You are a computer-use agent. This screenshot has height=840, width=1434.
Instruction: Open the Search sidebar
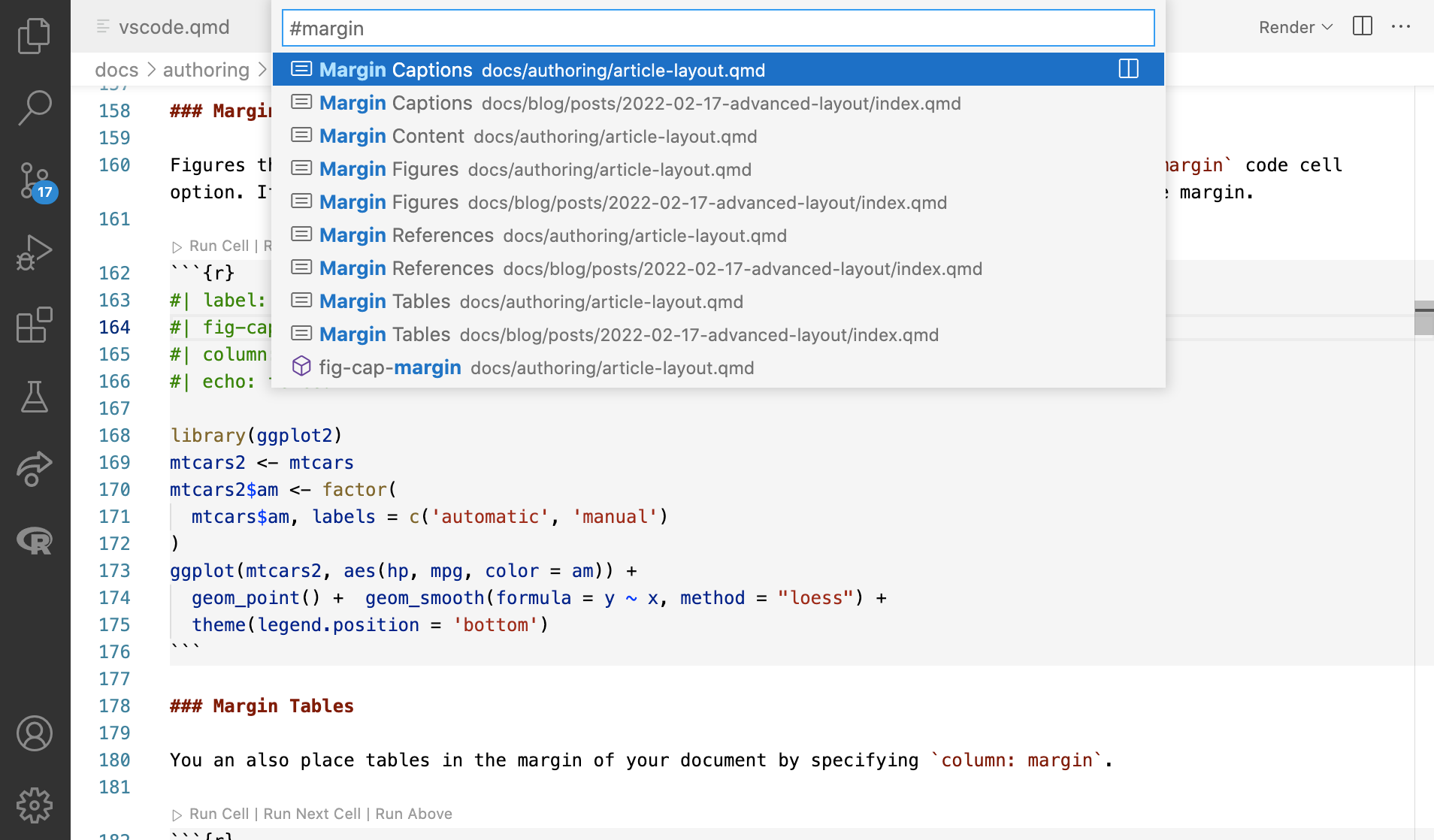35,108
